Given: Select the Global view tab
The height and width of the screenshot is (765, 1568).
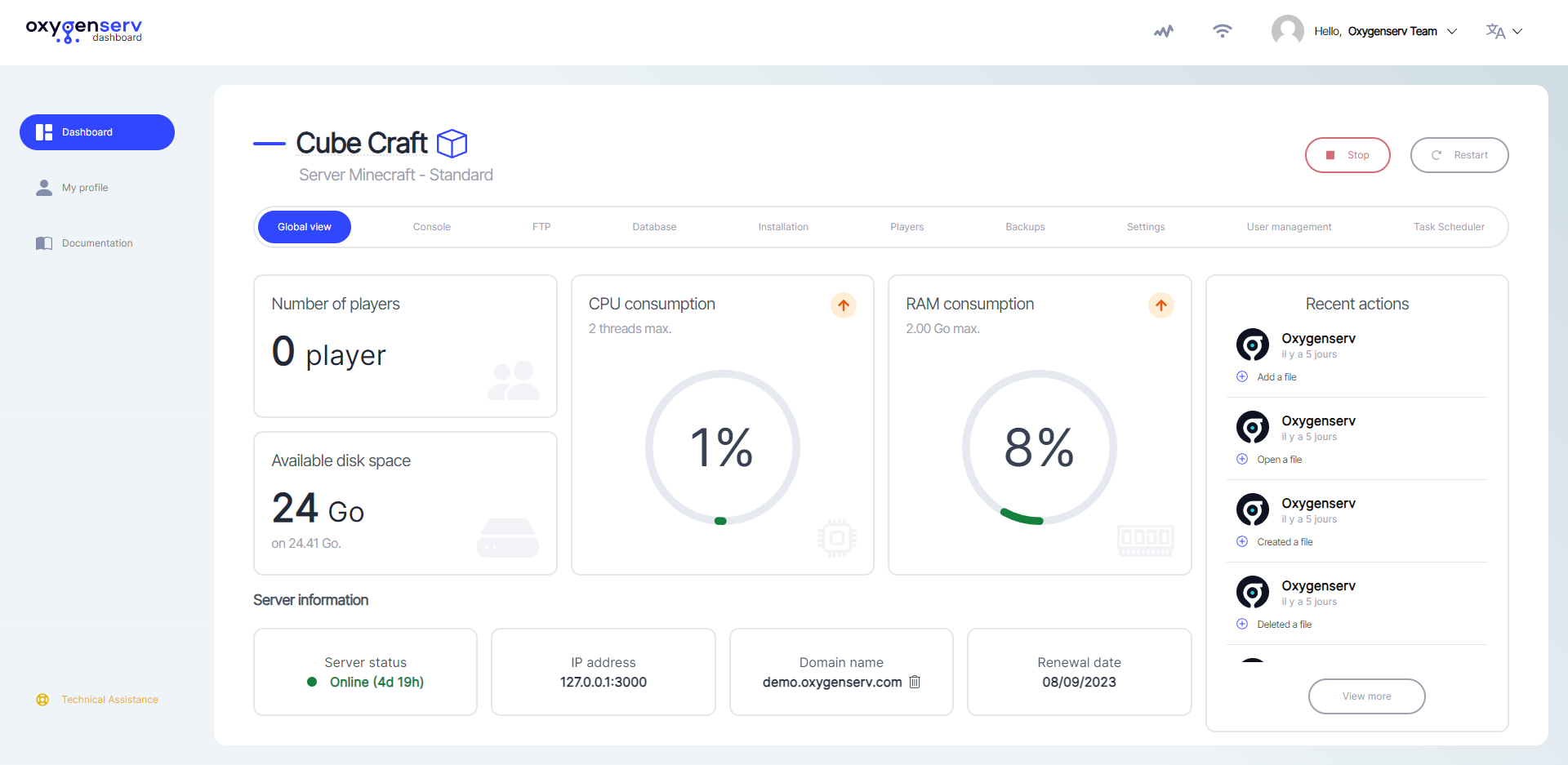Looking at the screenshot, I should click(305, 227).
